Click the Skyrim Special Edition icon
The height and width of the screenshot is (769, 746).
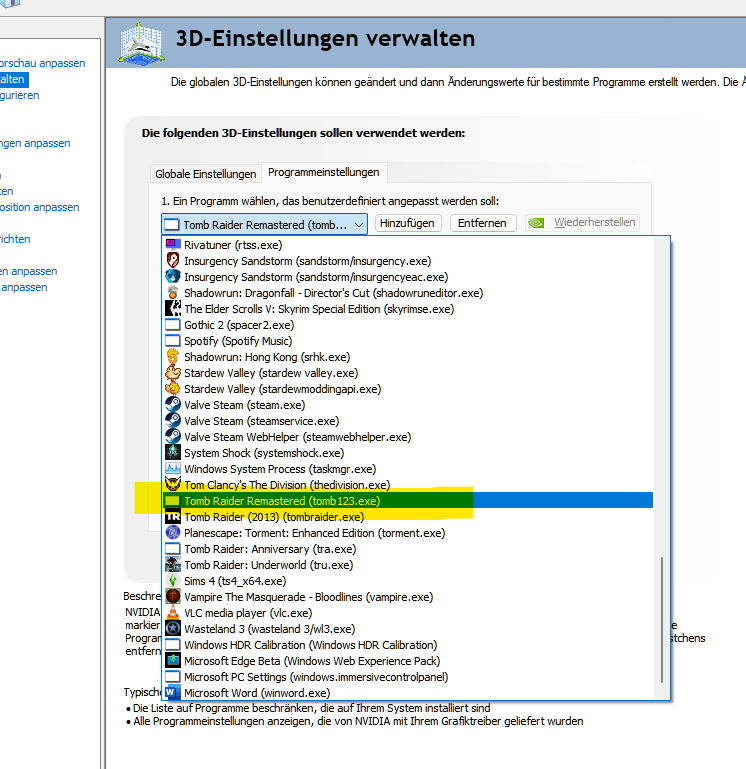[173, 308]
